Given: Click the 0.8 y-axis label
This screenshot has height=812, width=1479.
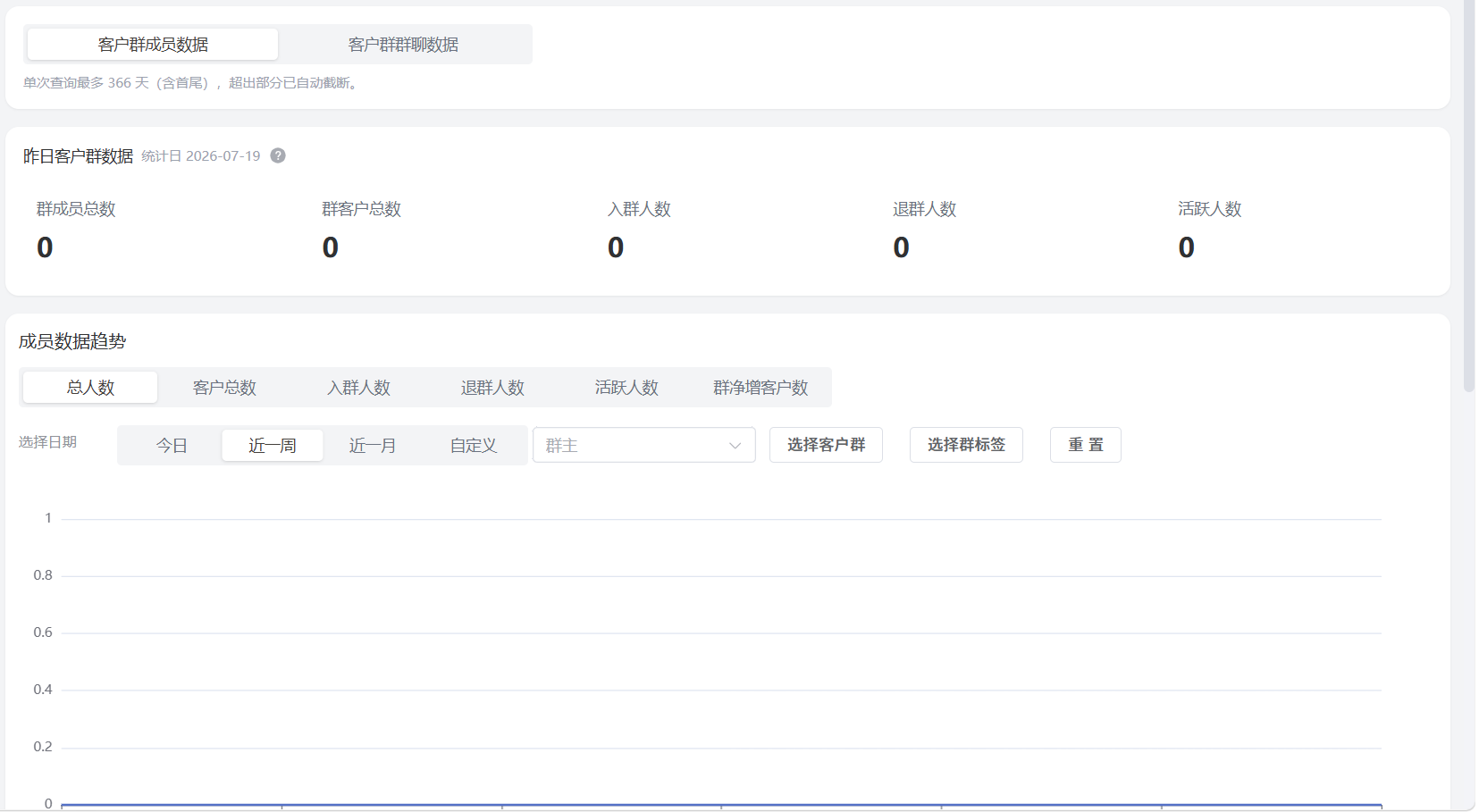Looking at the screenshot, I should pos(43,575).
